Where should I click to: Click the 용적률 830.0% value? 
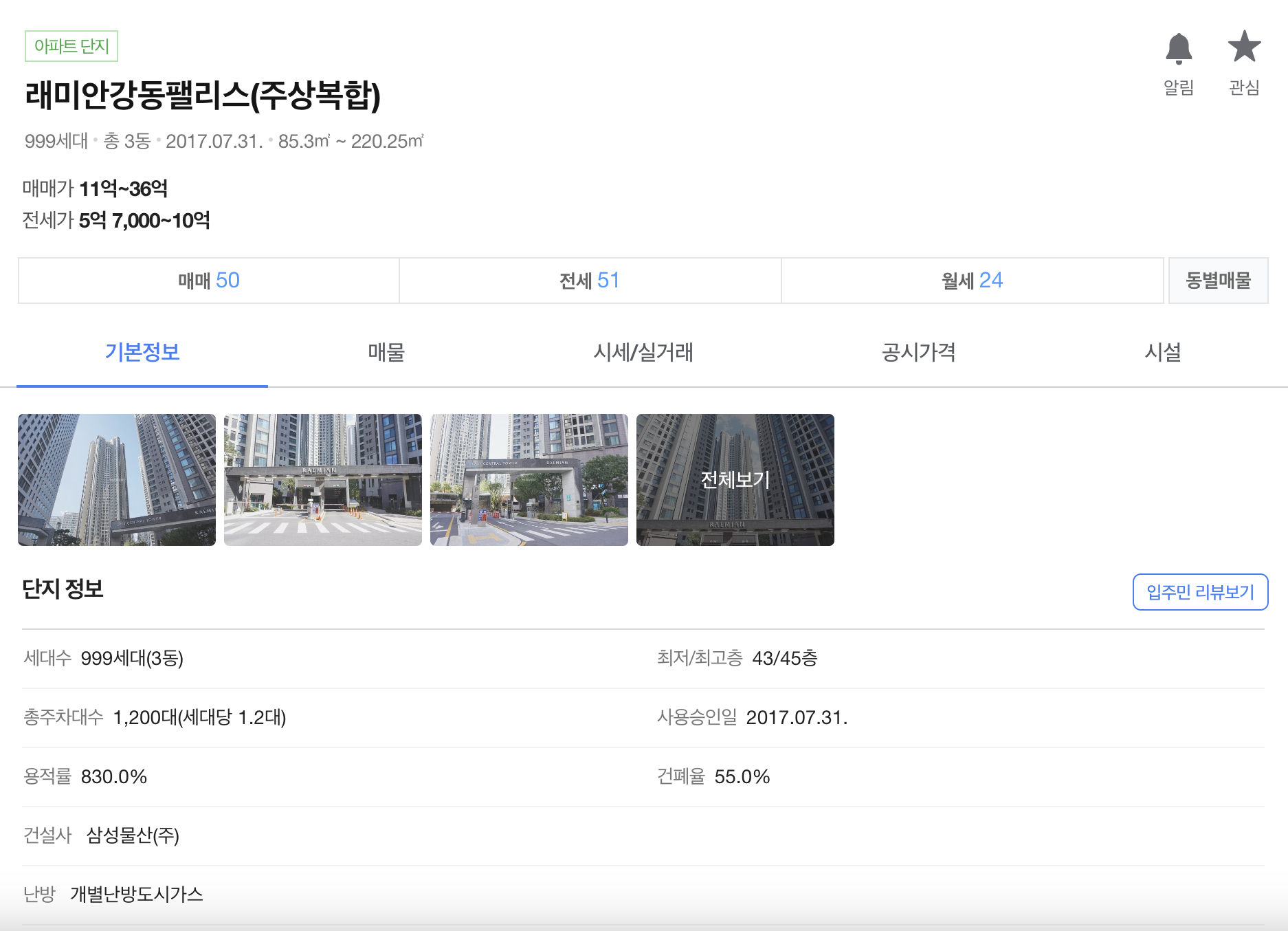(x=114, y=776)
